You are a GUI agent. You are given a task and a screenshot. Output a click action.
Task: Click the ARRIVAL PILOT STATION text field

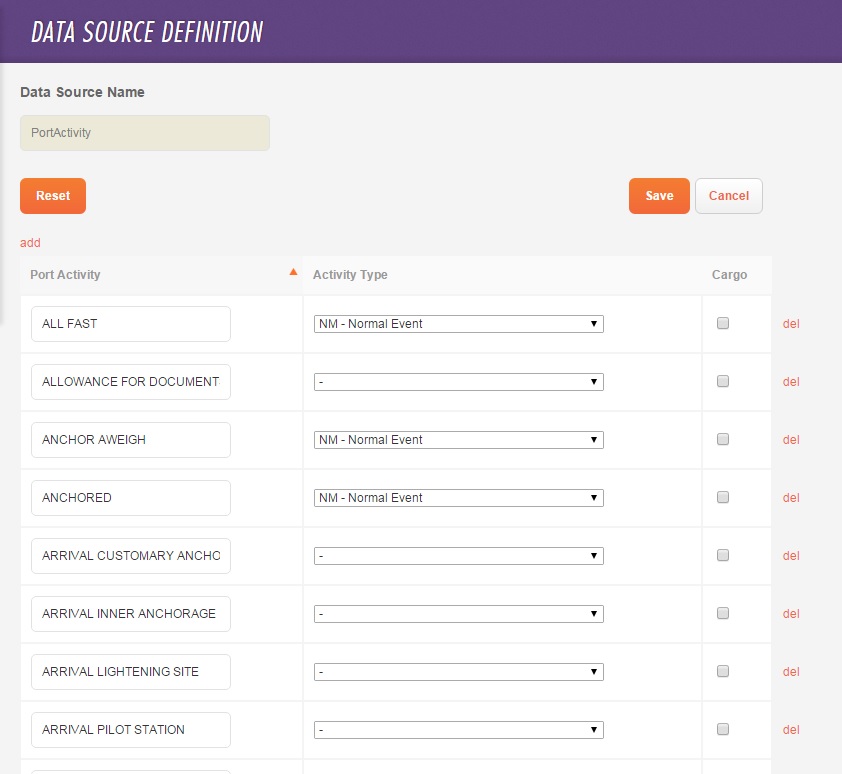tap(131, 730)
